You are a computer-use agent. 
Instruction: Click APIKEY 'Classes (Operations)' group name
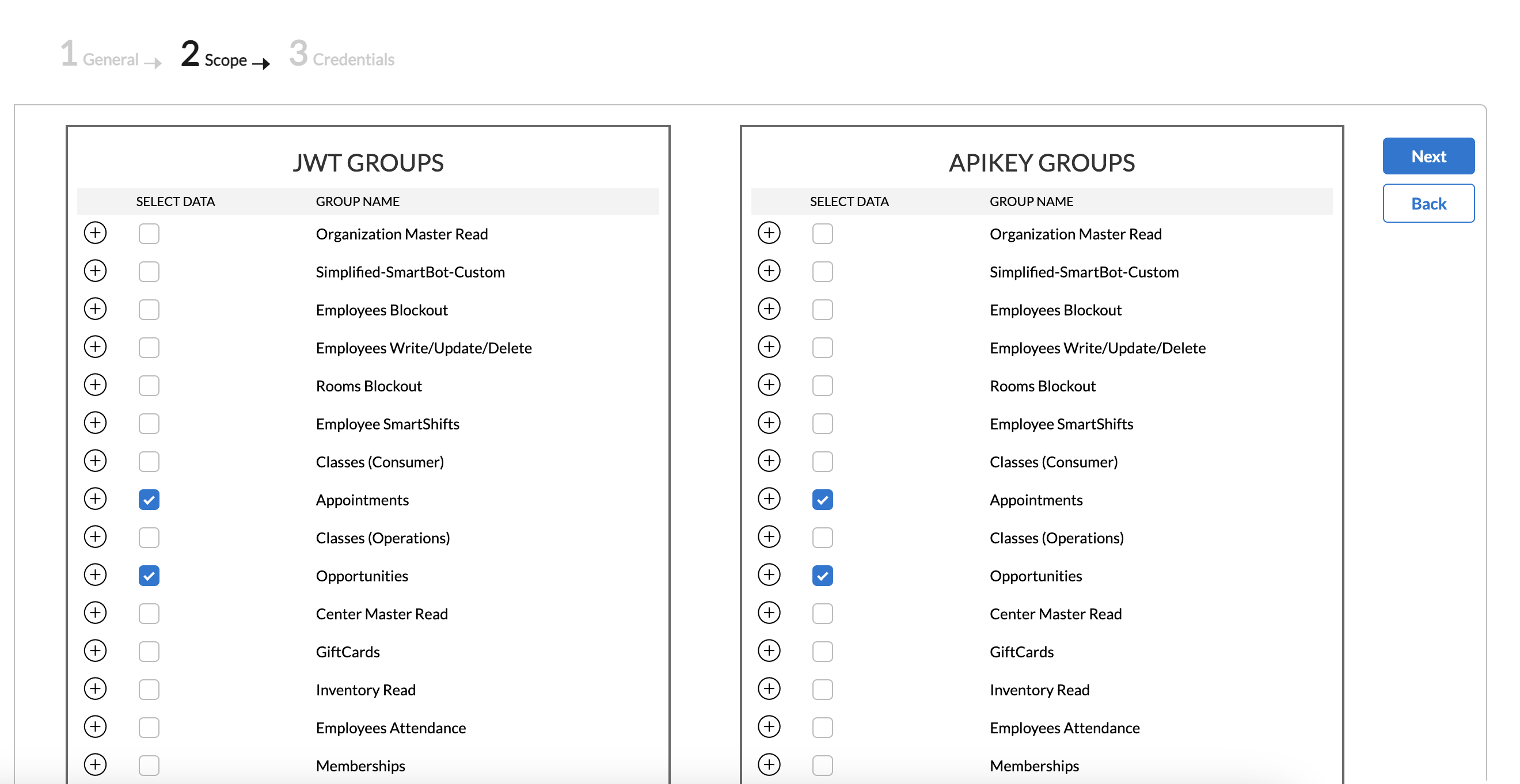tap(1057, 538)
